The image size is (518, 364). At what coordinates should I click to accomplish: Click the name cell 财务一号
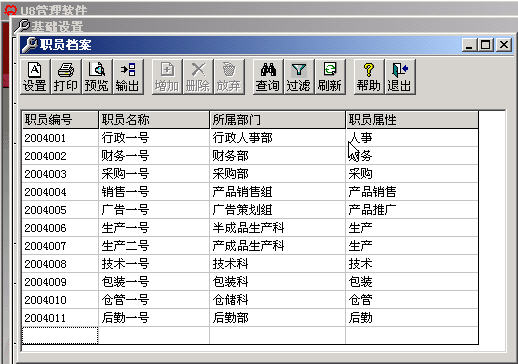[x=154, y=156]
